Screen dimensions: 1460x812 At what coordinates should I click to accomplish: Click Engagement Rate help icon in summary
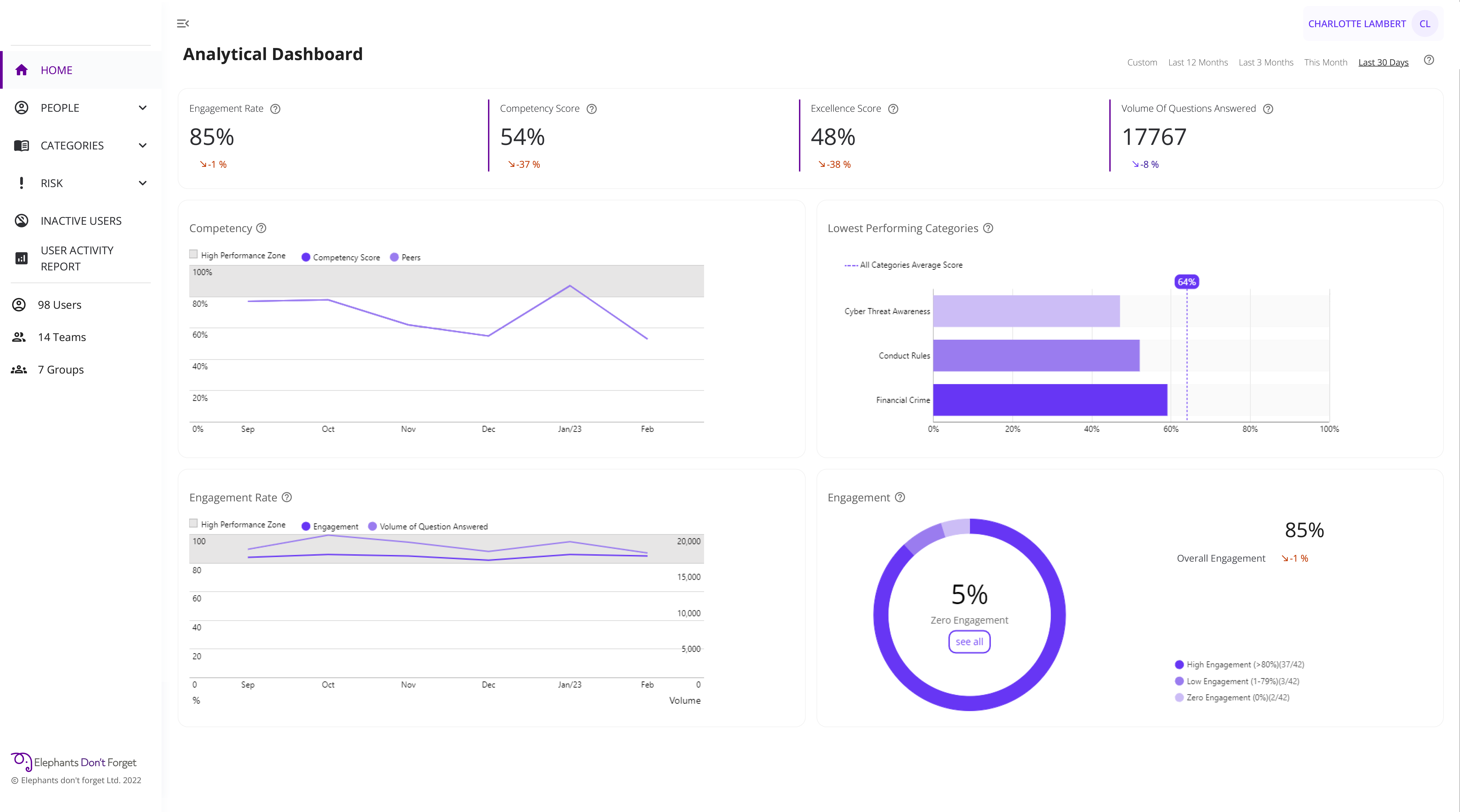coord(275,109)
